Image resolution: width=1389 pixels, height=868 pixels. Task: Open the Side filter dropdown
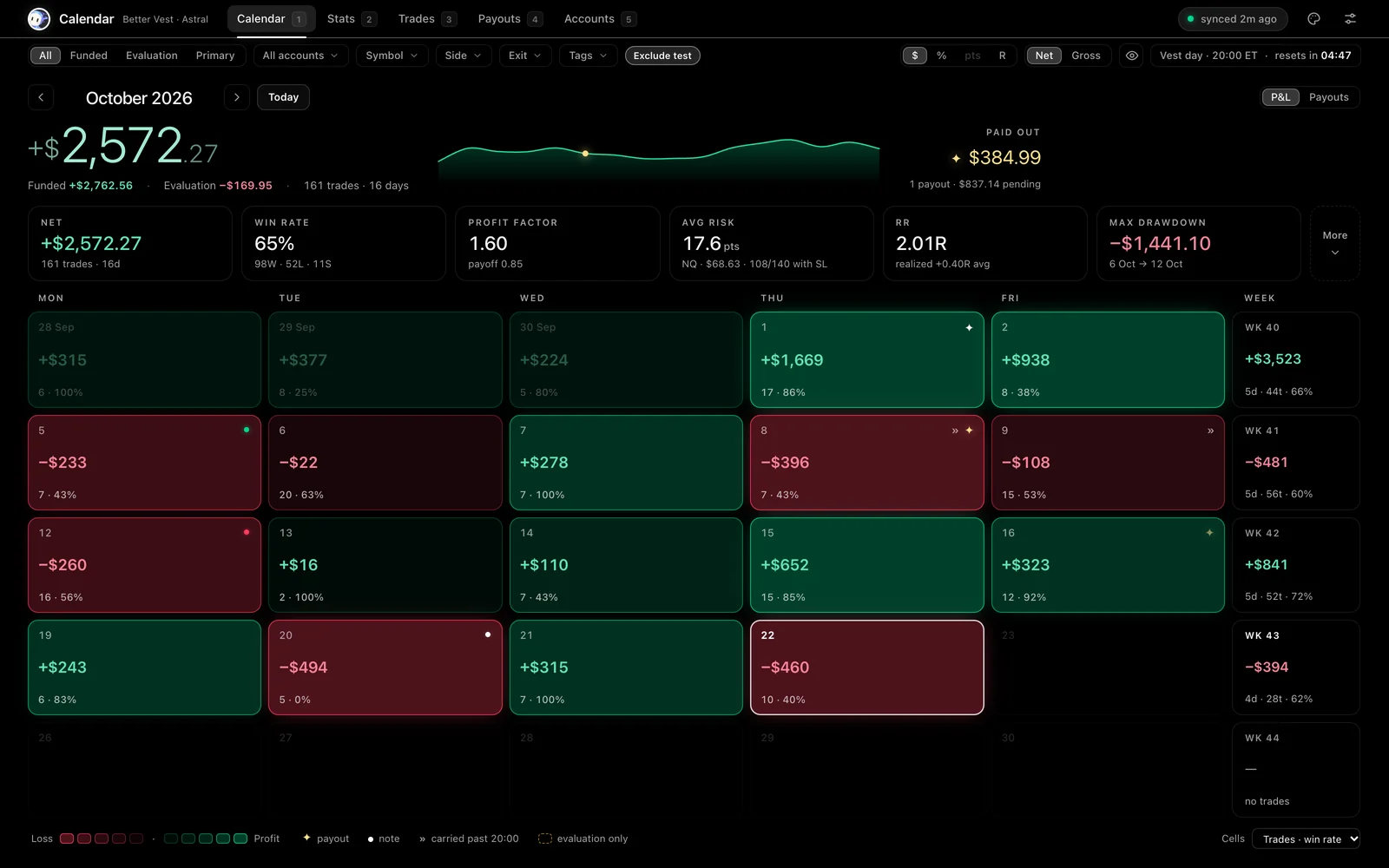tap(463, 56)
